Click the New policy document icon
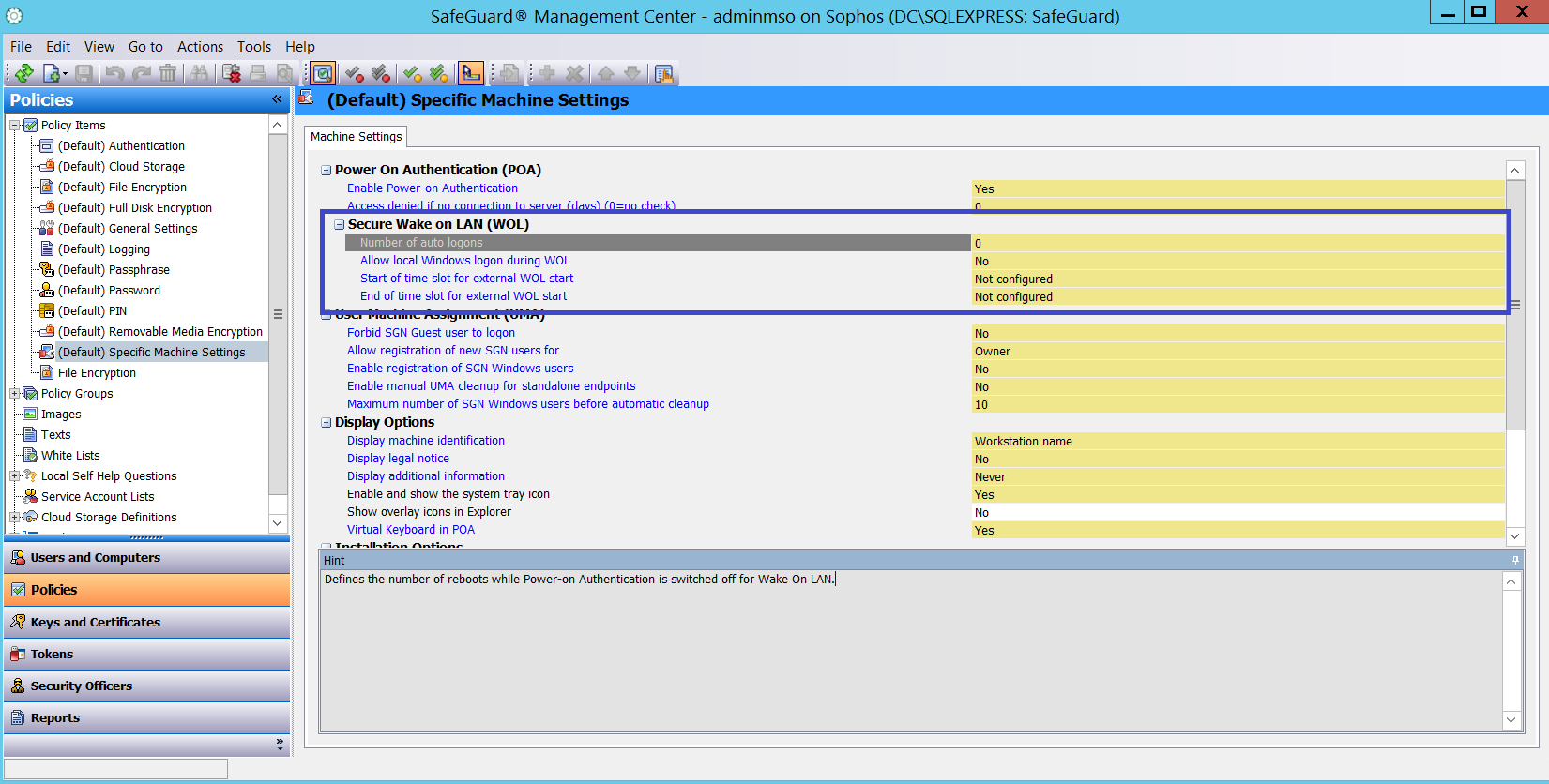 tap(52, 73)
